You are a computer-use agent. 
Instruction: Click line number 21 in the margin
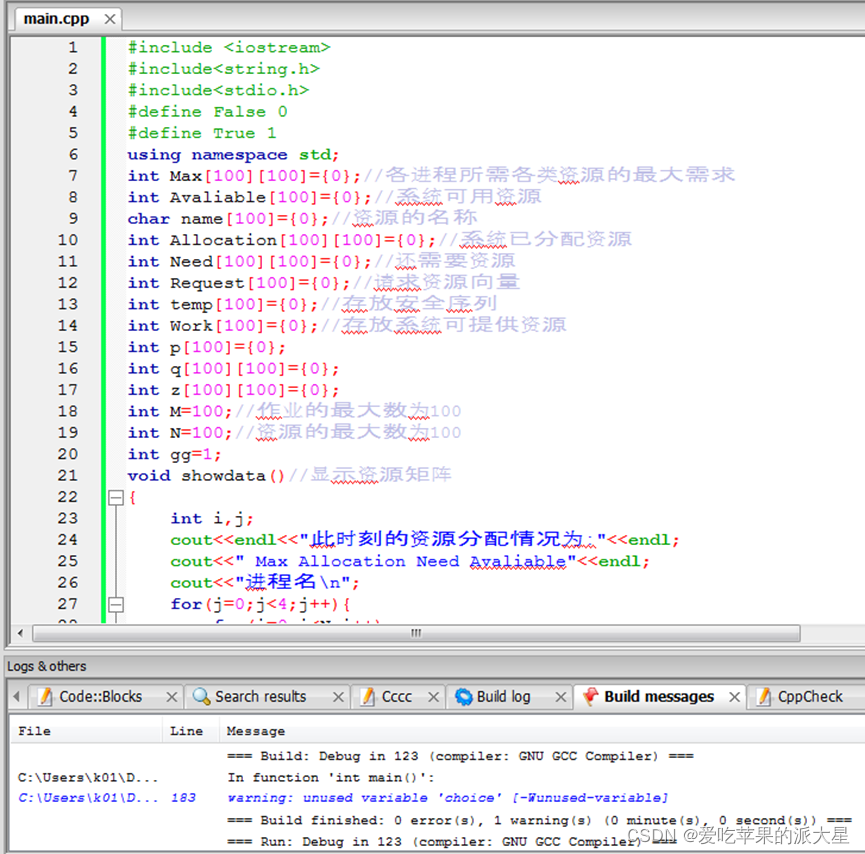pos(68,476)
